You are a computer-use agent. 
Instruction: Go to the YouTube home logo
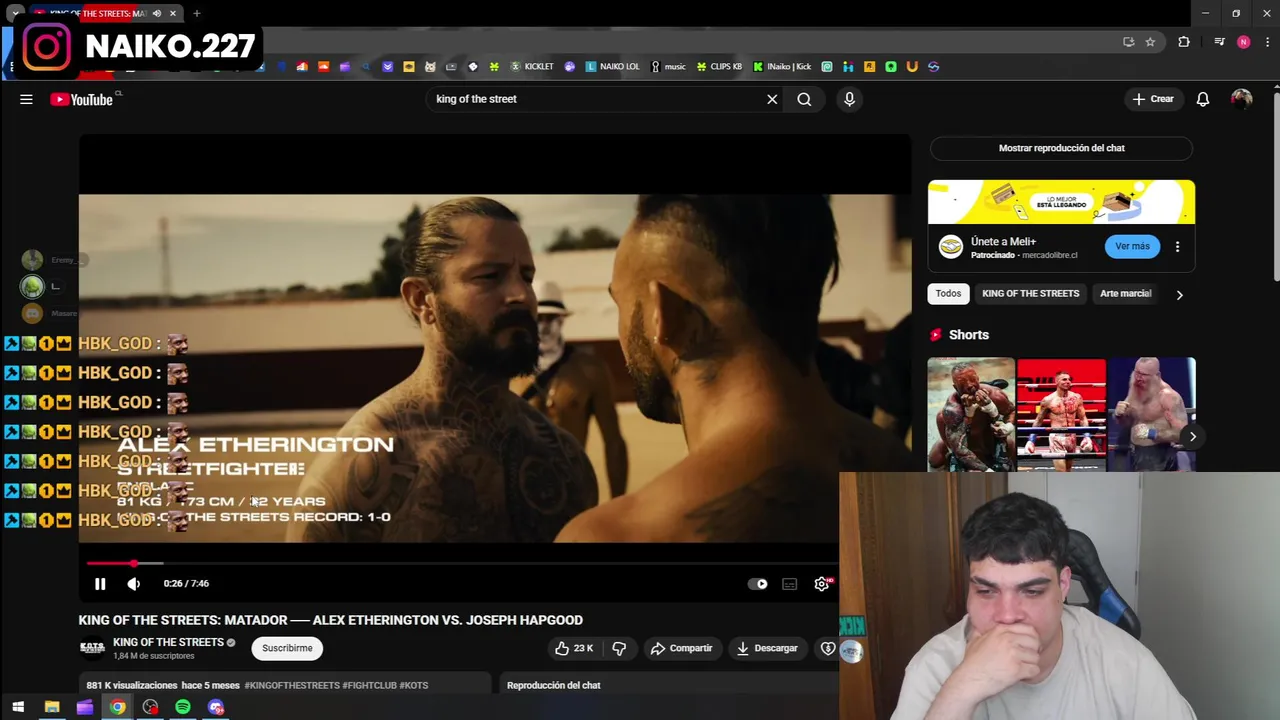click(x=82, y=99)
